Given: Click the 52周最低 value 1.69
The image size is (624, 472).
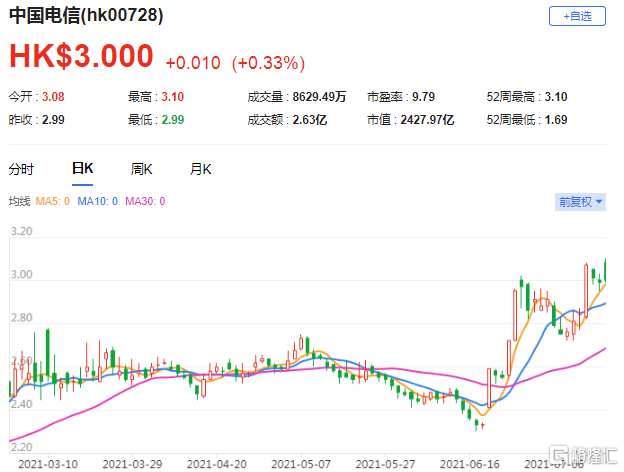Looking at the screenshot, I should tap(556, 120).
